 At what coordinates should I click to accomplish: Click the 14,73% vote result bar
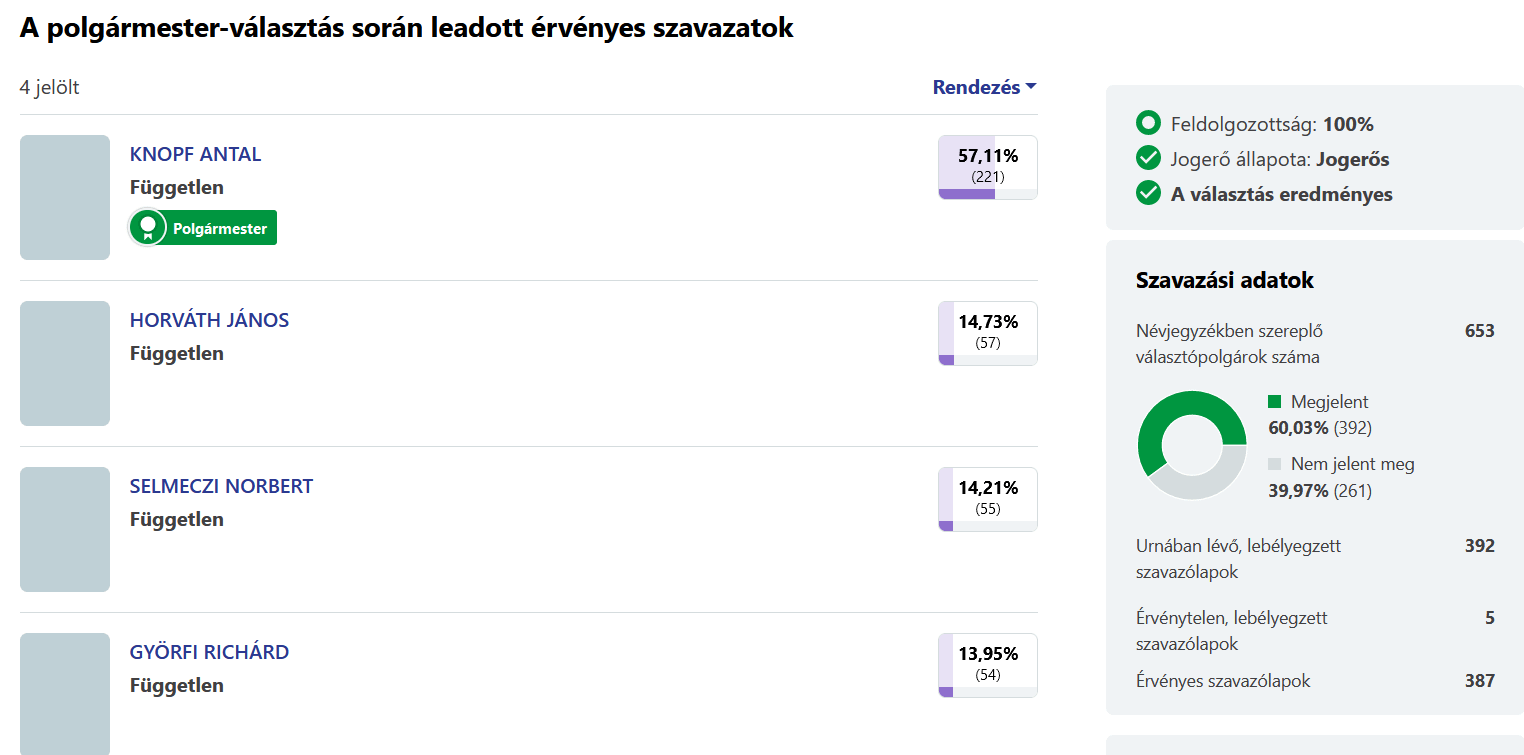(x=987, y=333)
